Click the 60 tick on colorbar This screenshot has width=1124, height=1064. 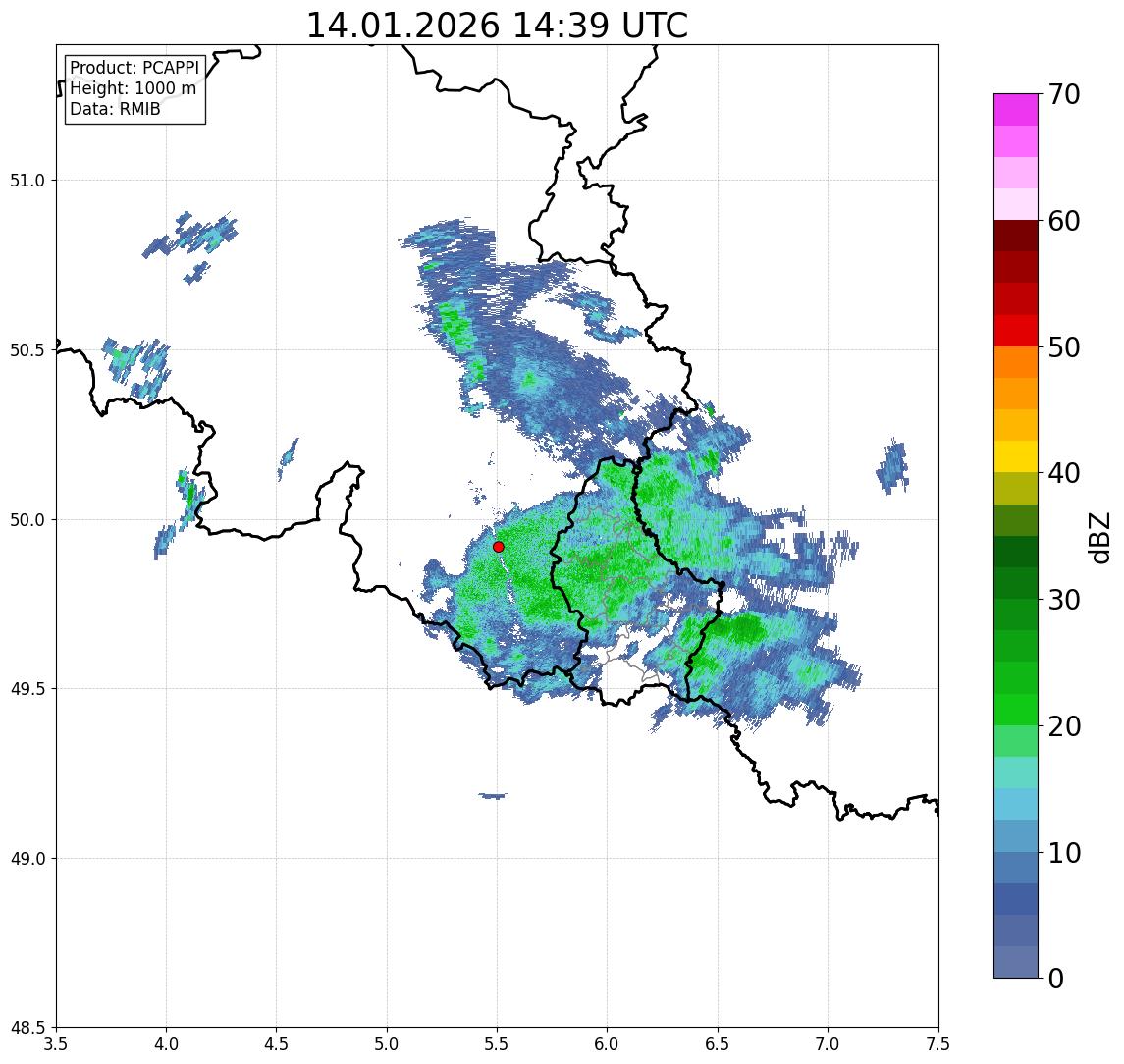(x=1064, y=221)
